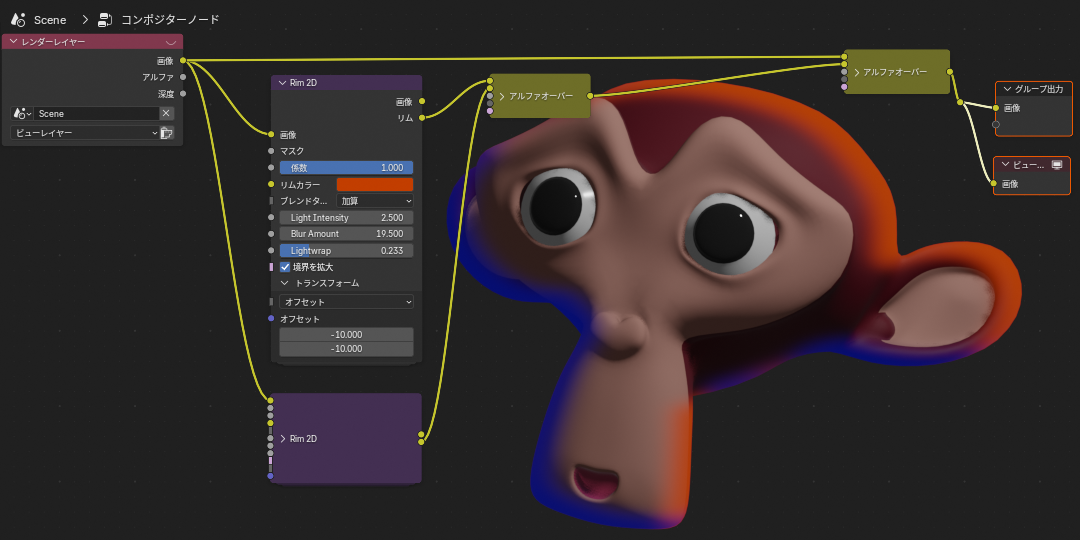The height and width of the screenshot is (540, 1080).
Task: Click the 画像 input socket on the expanded Rim 2D node
Action: (271, 134)
